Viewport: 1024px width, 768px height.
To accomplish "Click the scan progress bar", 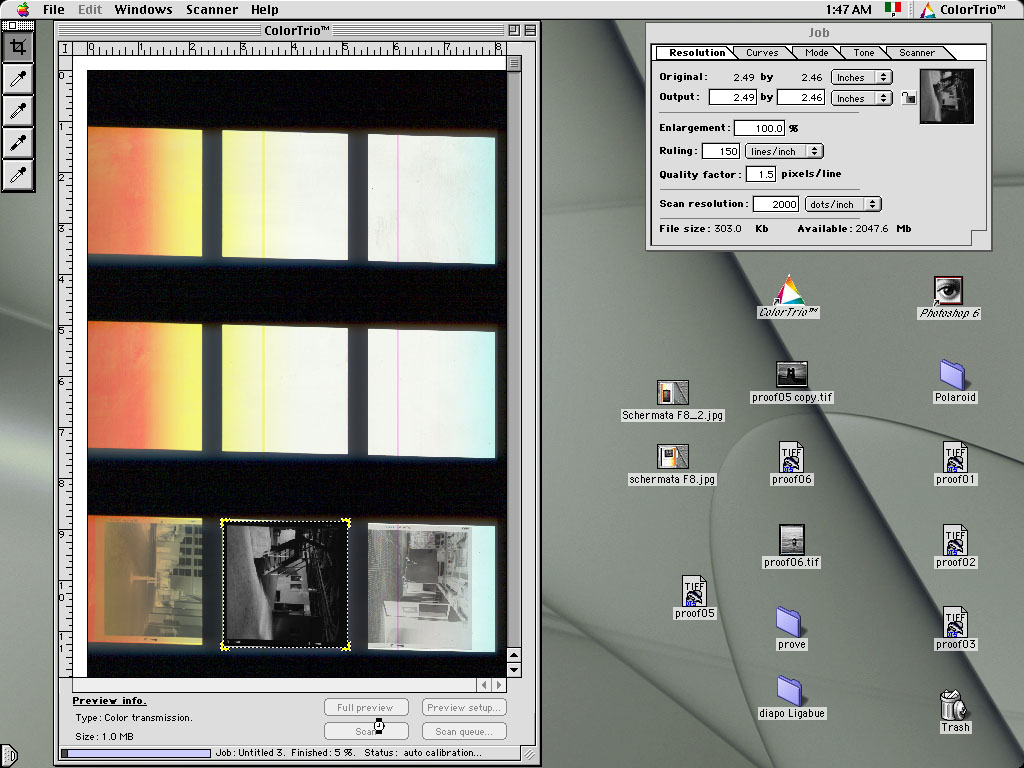I will pos(136,753).
